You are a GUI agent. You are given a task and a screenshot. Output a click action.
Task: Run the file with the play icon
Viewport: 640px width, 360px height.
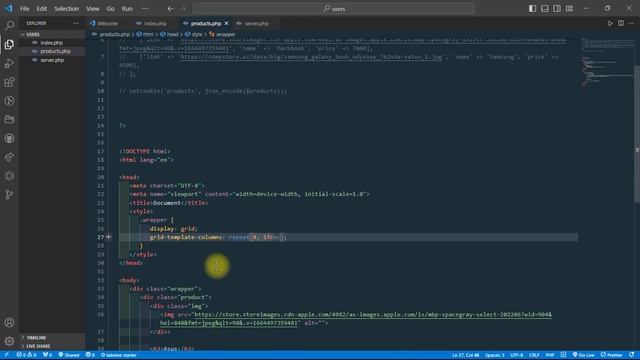pos(610,23)
